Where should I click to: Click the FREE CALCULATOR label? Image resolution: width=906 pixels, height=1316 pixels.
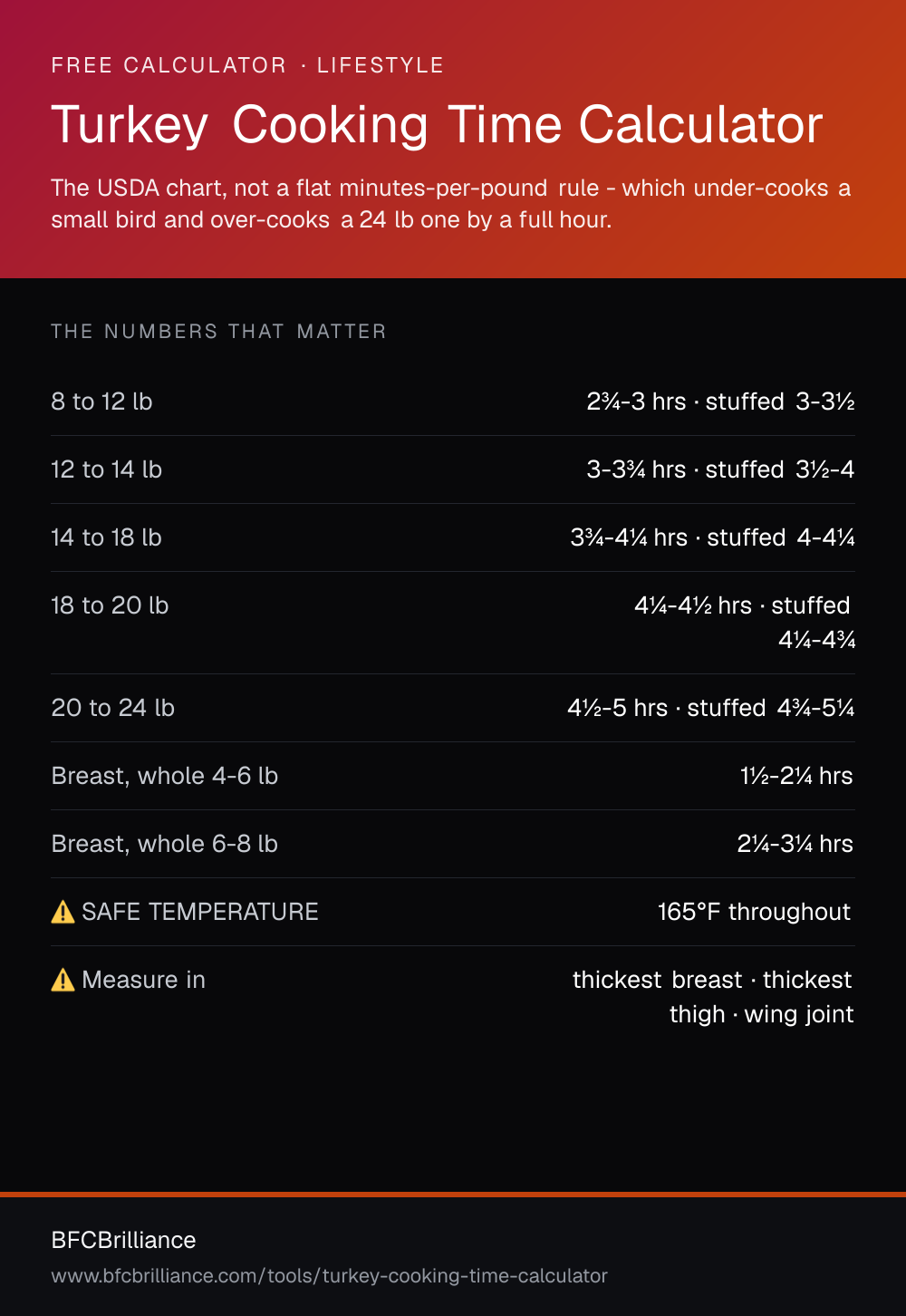point(169,65)
